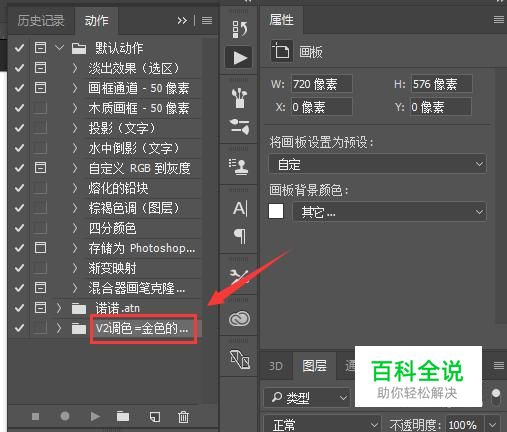507x432 pixels.
Task: Toggle checkmark for 木质画框 - 50 像素
Action: coord(19,108)
